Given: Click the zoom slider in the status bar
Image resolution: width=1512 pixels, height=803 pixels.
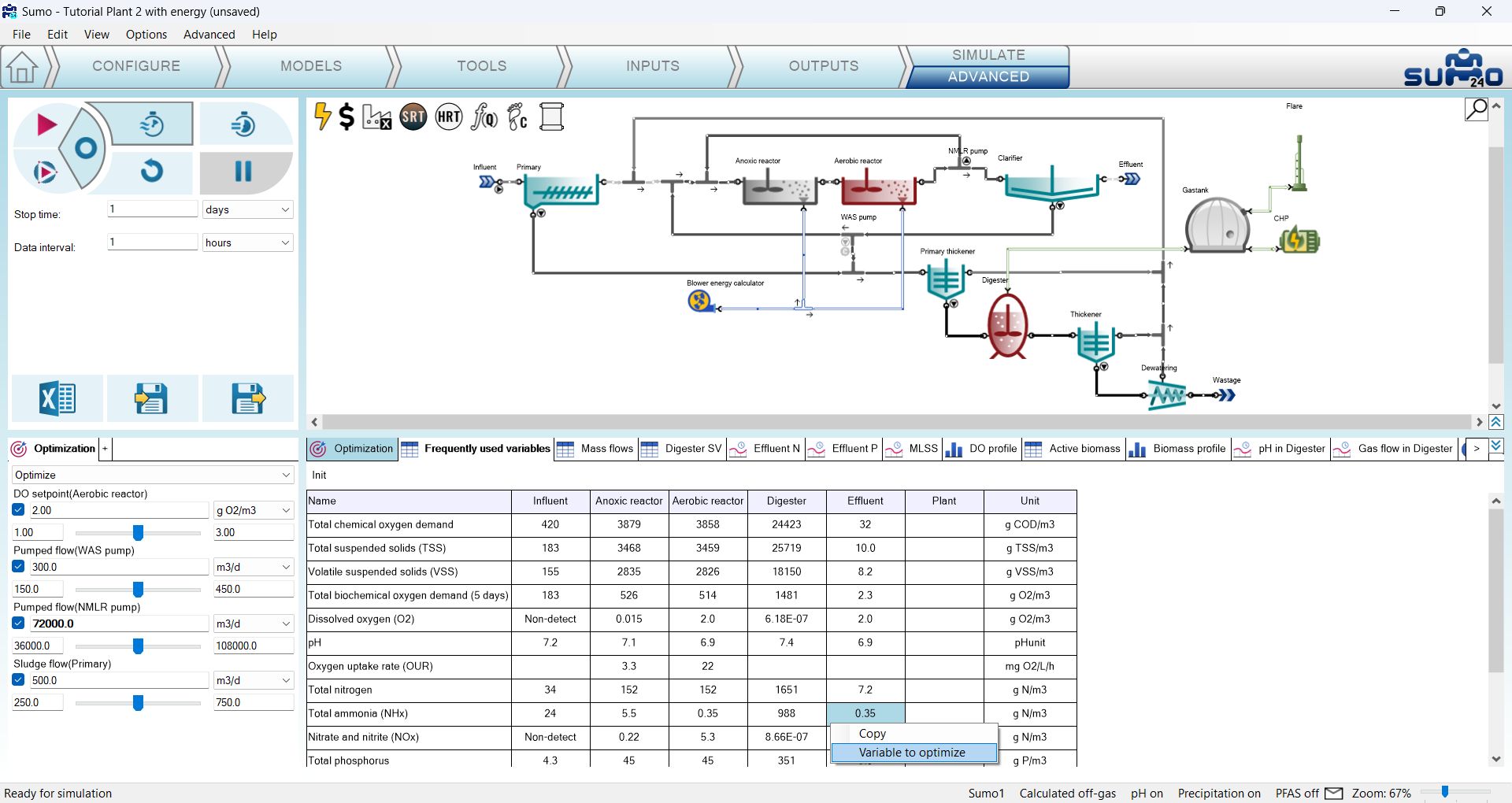Looking at the screenshot, I should tap(1445, 792).
